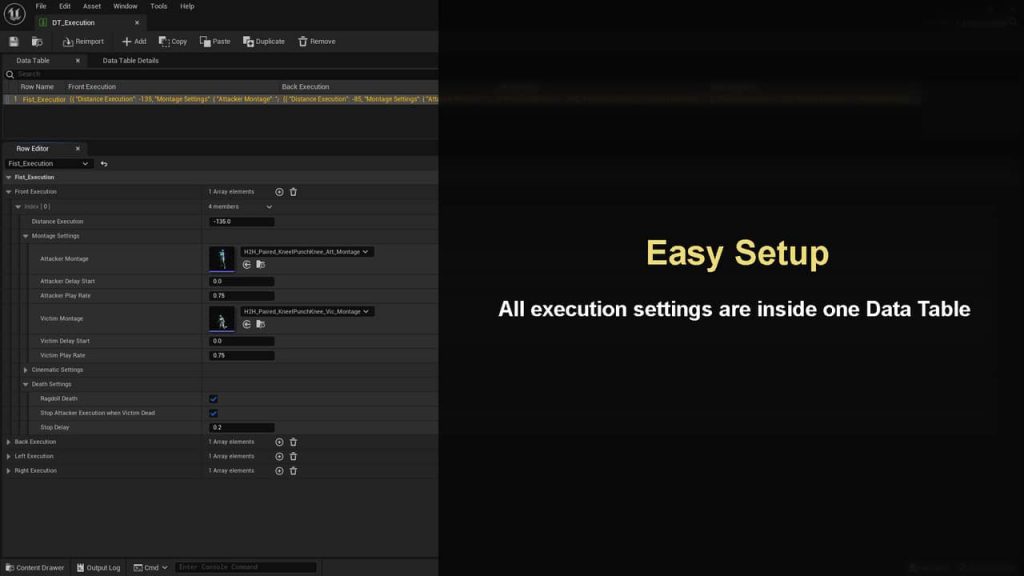
Task: Browse to asset in Content Browser
Action: 37,41
